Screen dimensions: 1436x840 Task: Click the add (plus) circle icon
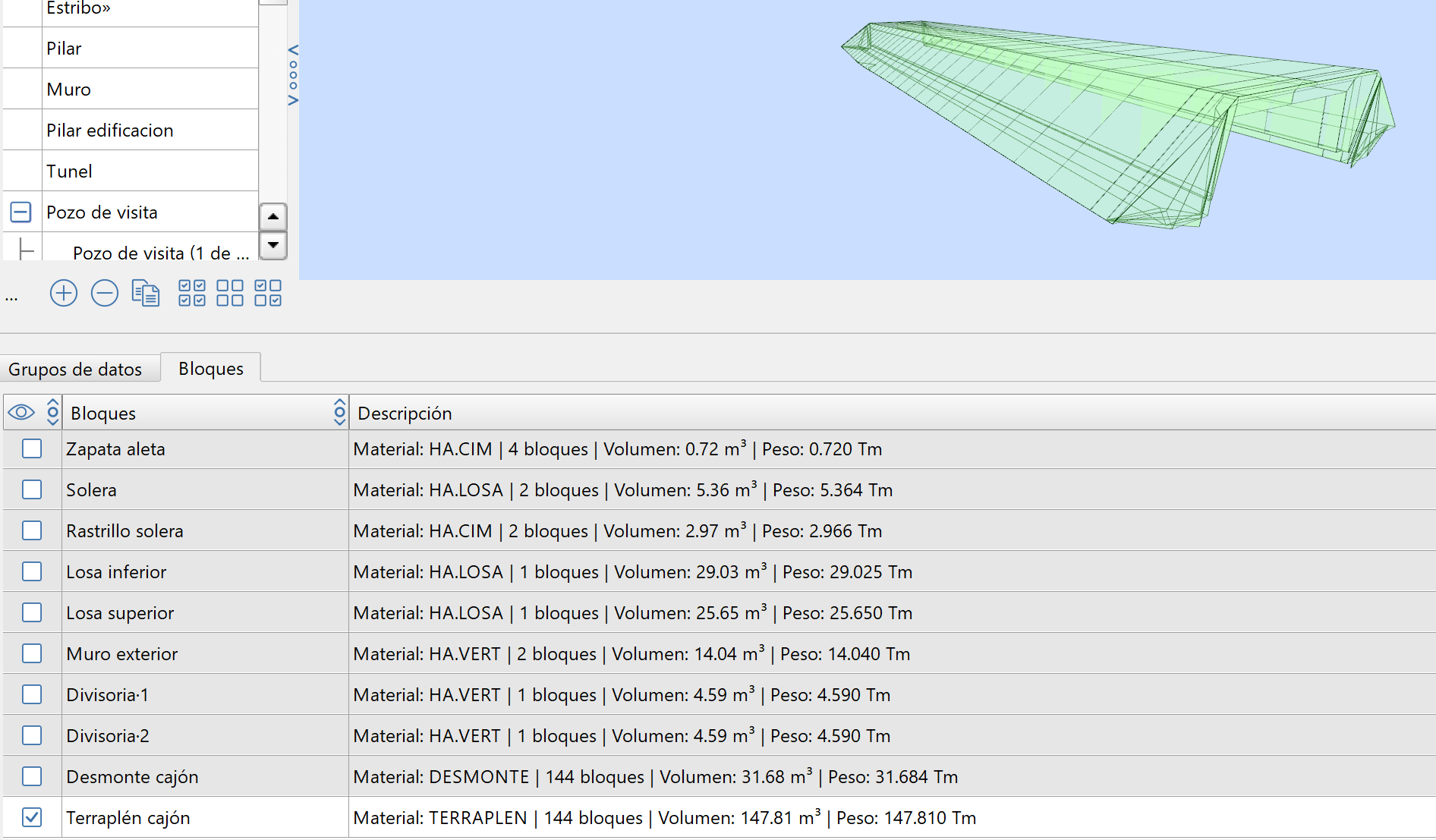click(x=64, y=293)
